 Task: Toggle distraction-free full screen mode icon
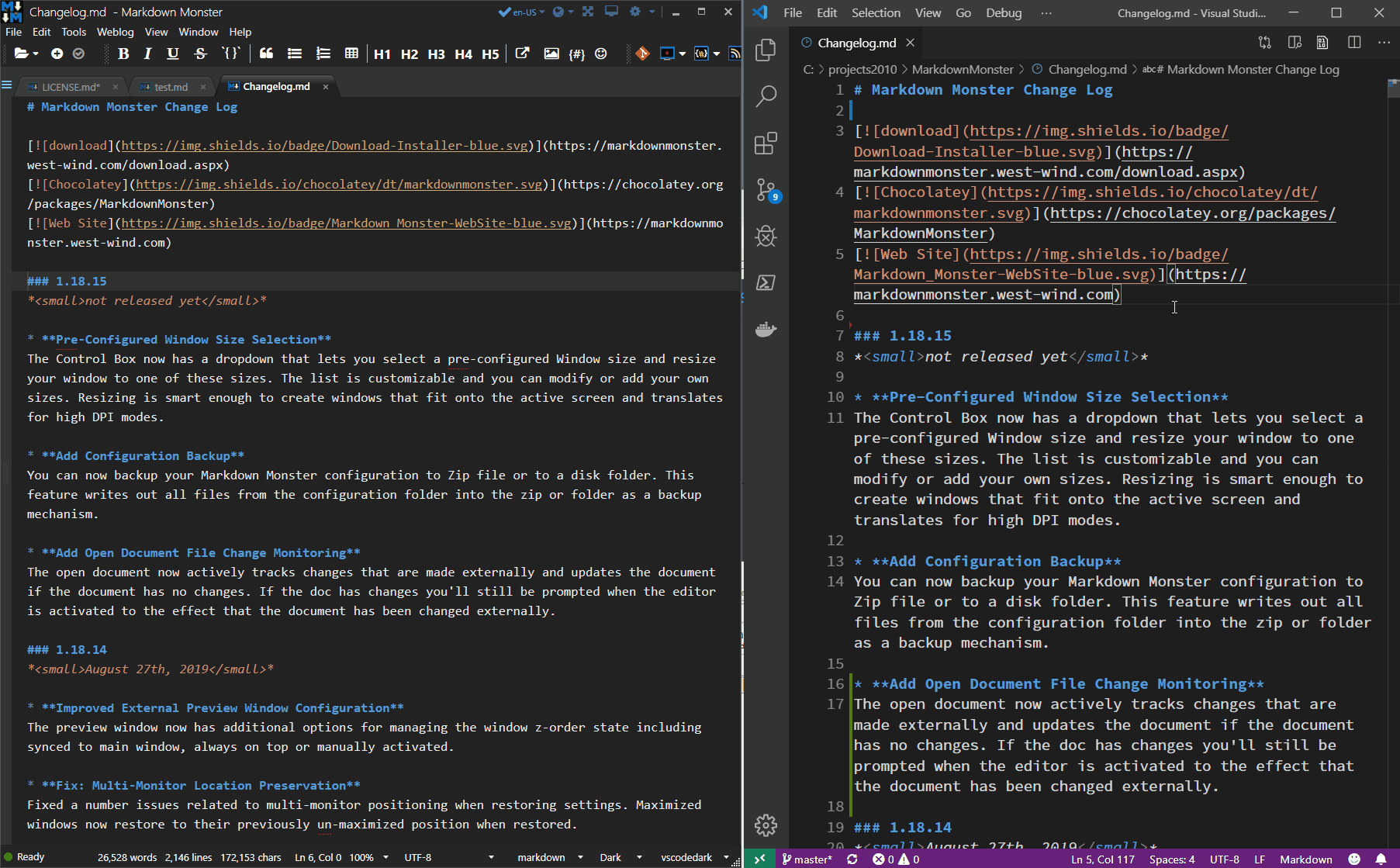tap(588, 12)
